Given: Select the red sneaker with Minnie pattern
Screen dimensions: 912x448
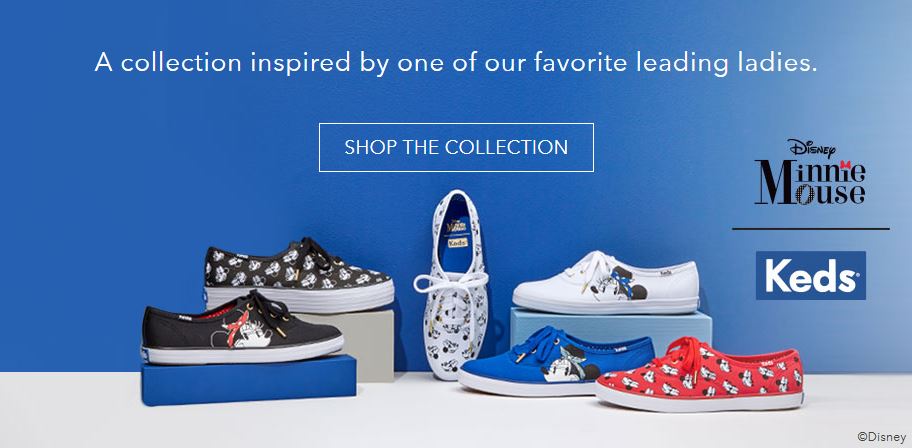Looking at the screenshot, I should coord(700,375).
